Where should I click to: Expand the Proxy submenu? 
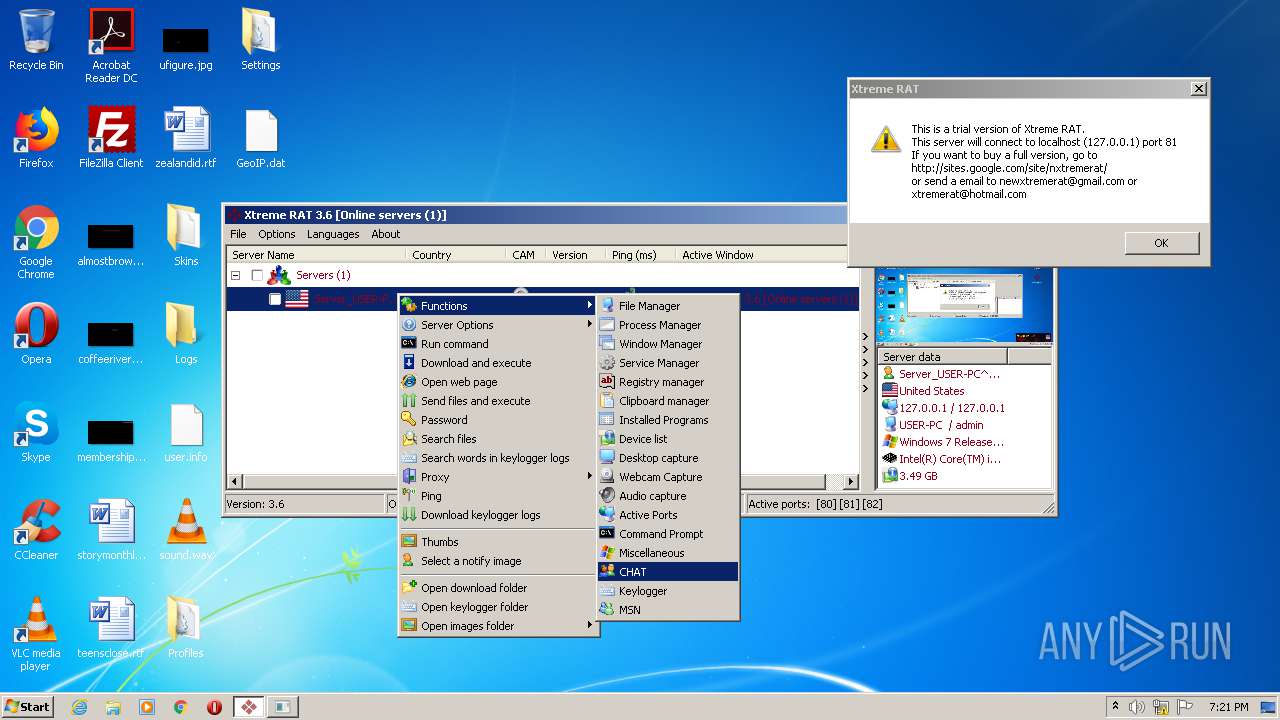tap(498, 477)
